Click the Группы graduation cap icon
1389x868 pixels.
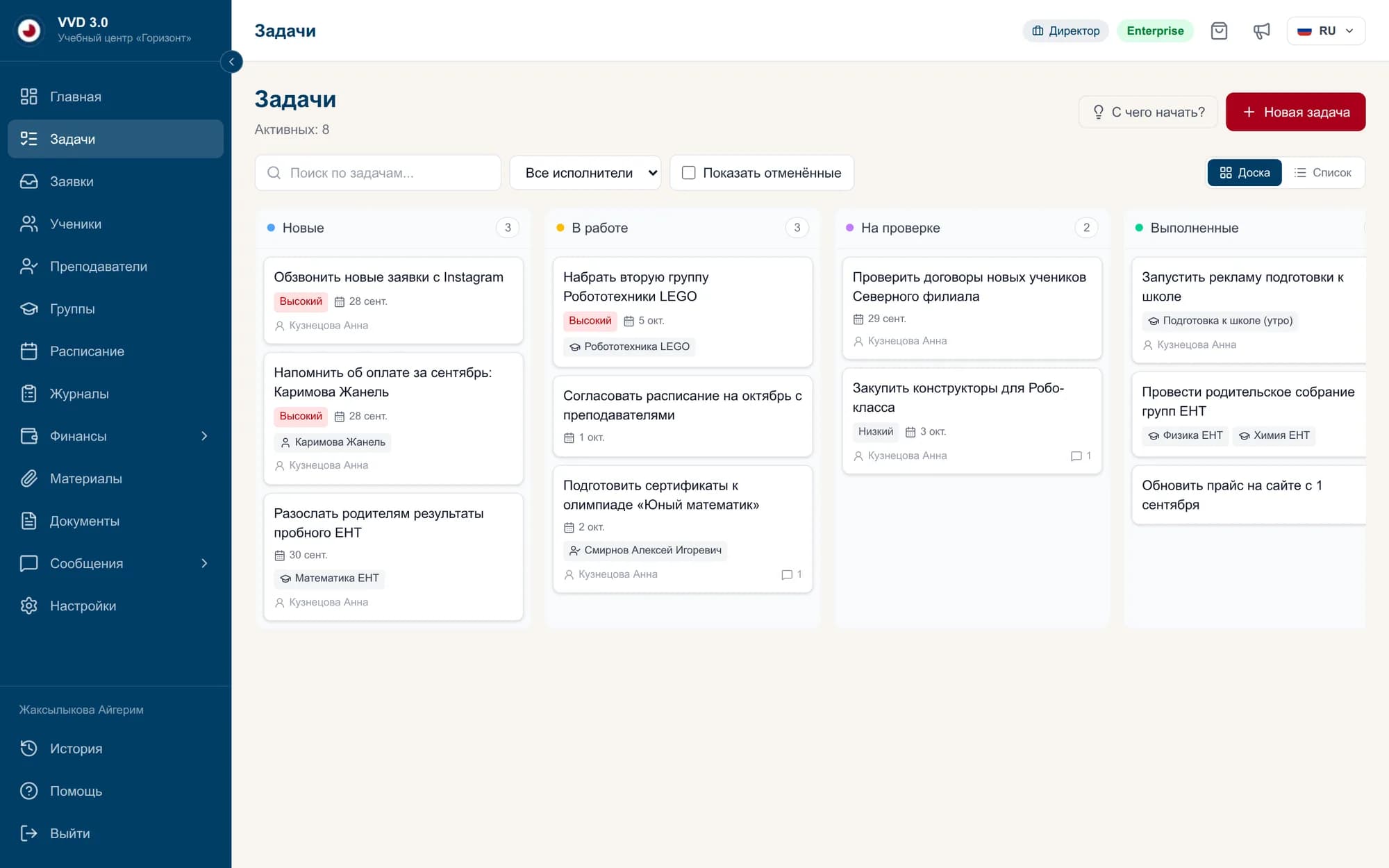click(28, 308)
